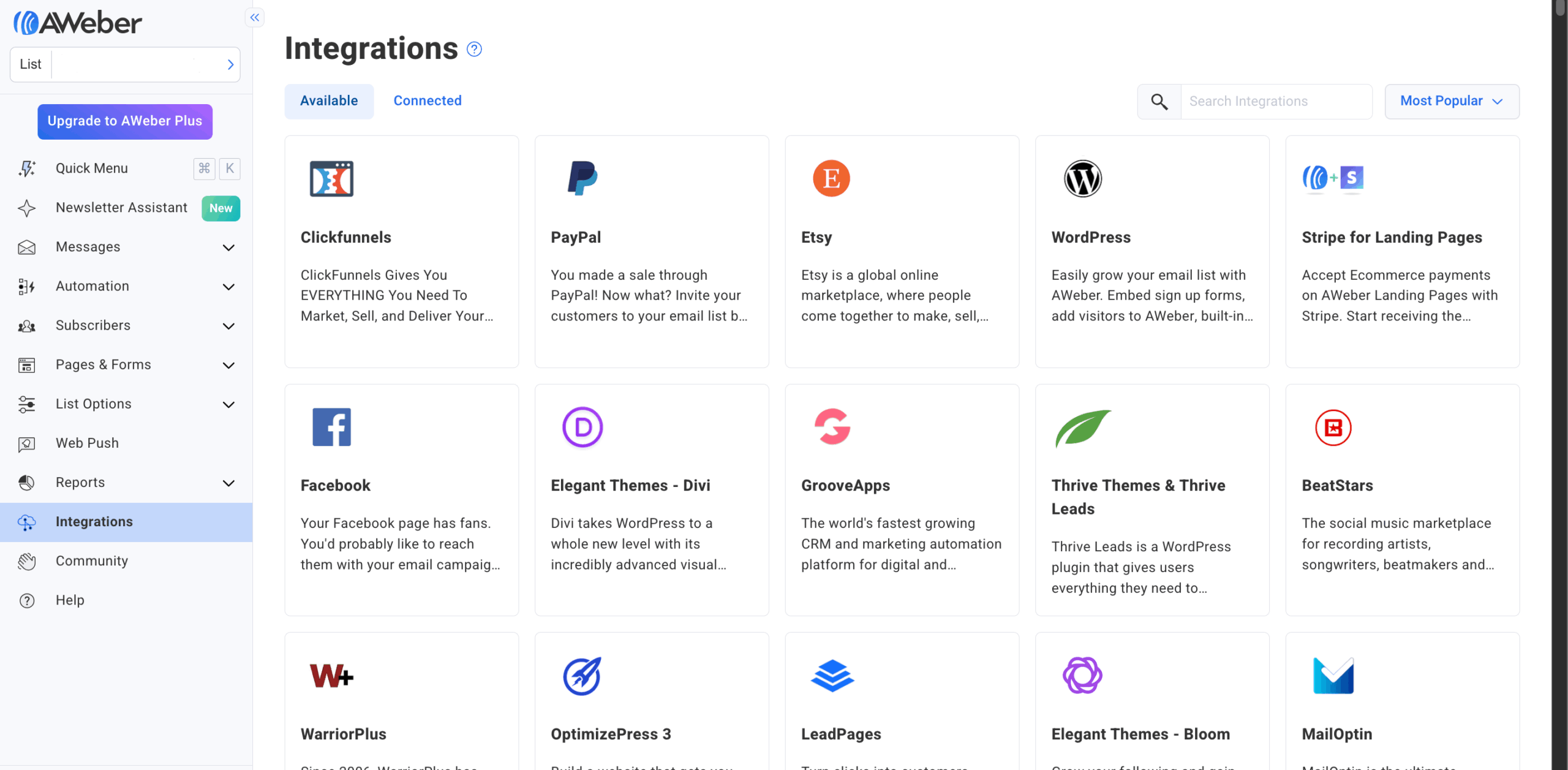Open the Community sidebar link

[91, 561]
